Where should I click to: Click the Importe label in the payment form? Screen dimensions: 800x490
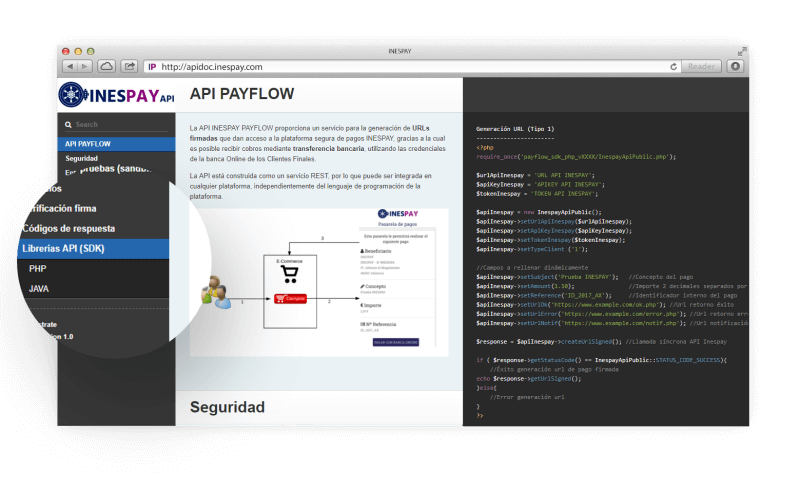coord(371,305)
